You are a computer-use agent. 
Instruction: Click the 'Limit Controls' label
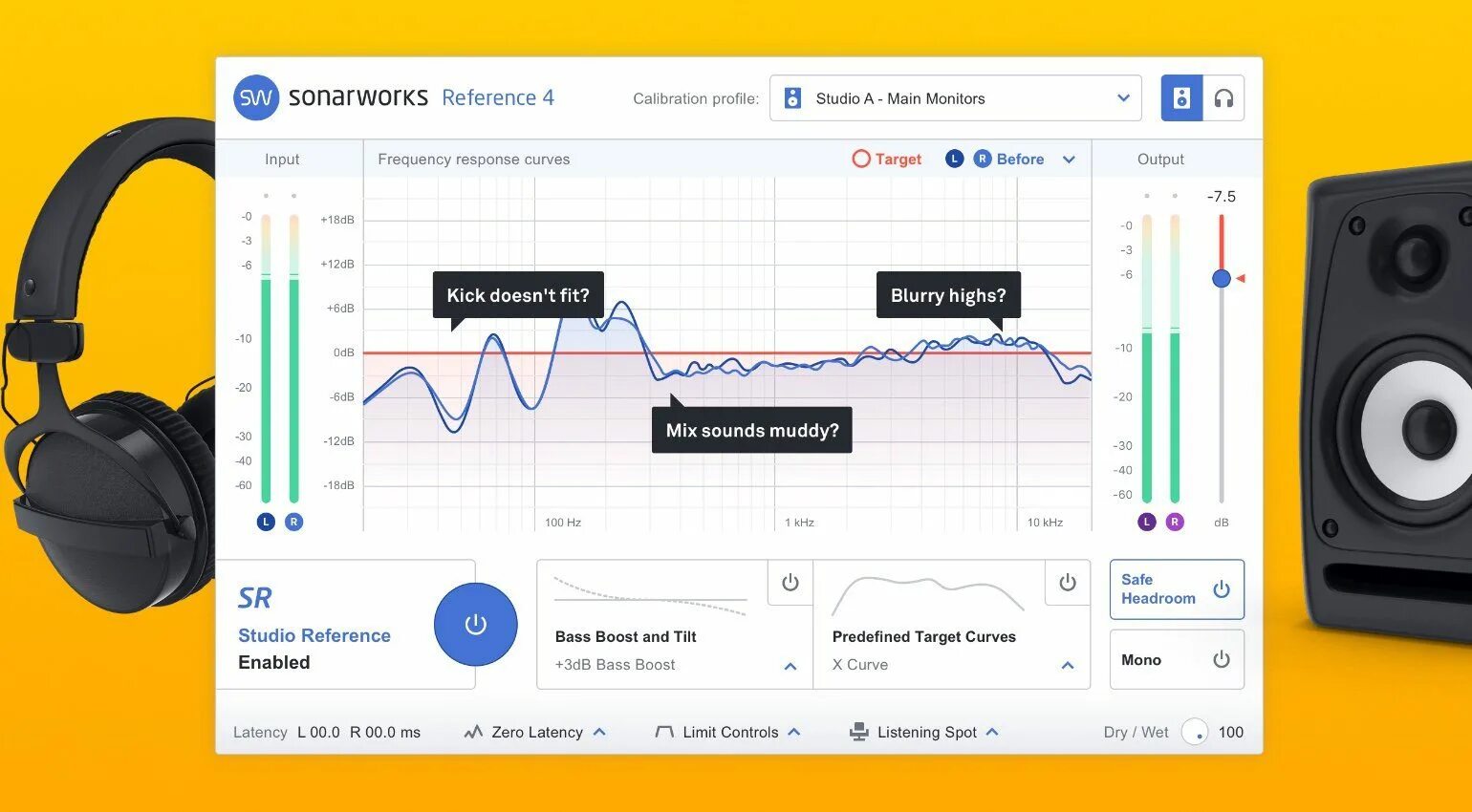(730, 732)
